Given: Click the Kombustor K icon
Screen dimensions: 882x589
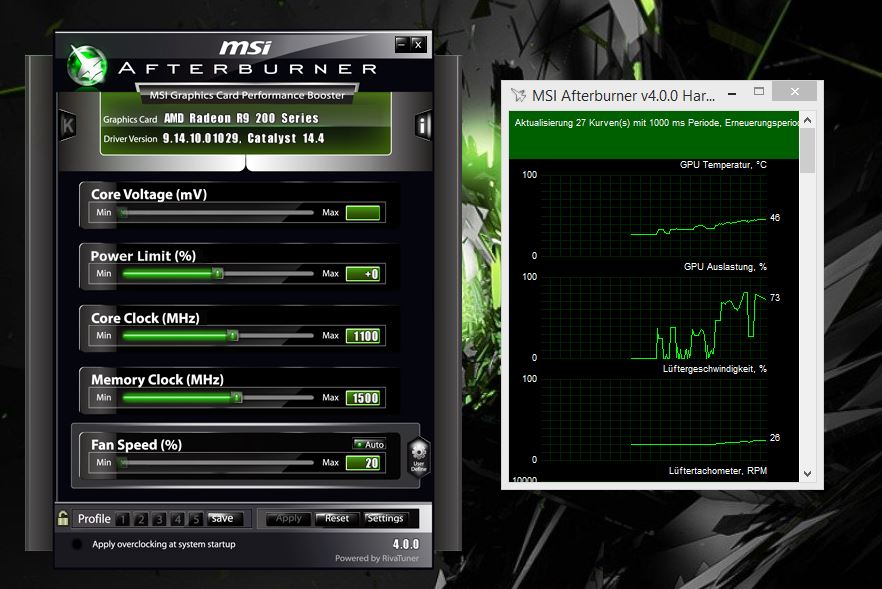Looking at the screenshot, I should 68,125.
